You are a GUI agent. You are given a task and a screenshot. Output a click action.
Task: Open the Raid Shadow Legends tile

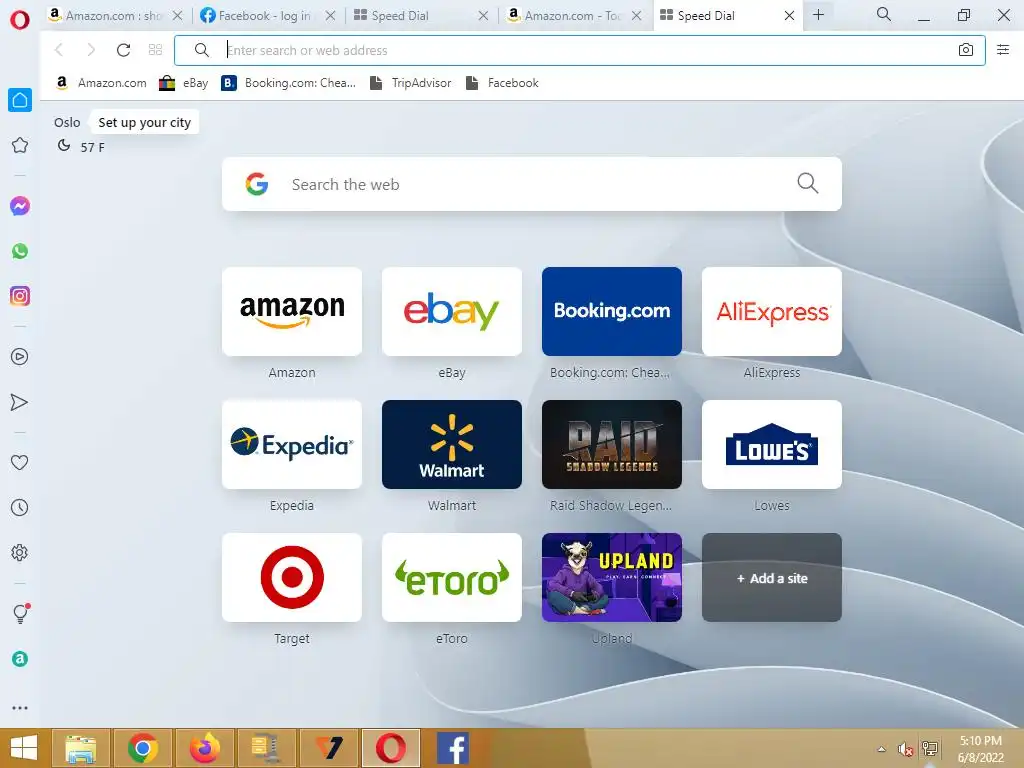(612, 445)
